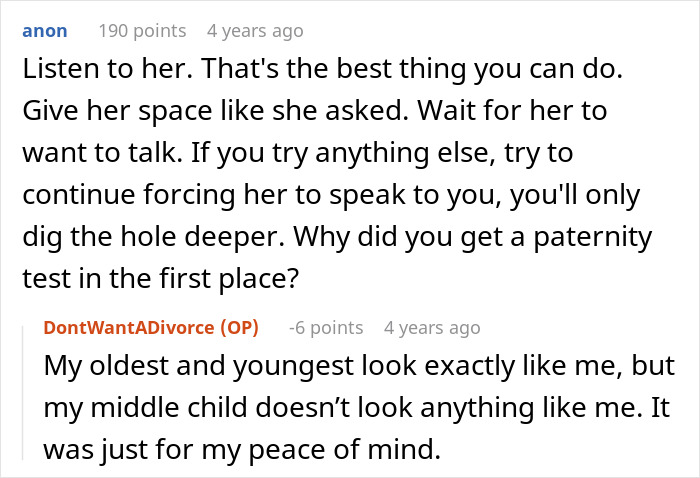Open the reply's '4 years ago' timestamp
The image size is (700, 478).
tap(432, 328)
